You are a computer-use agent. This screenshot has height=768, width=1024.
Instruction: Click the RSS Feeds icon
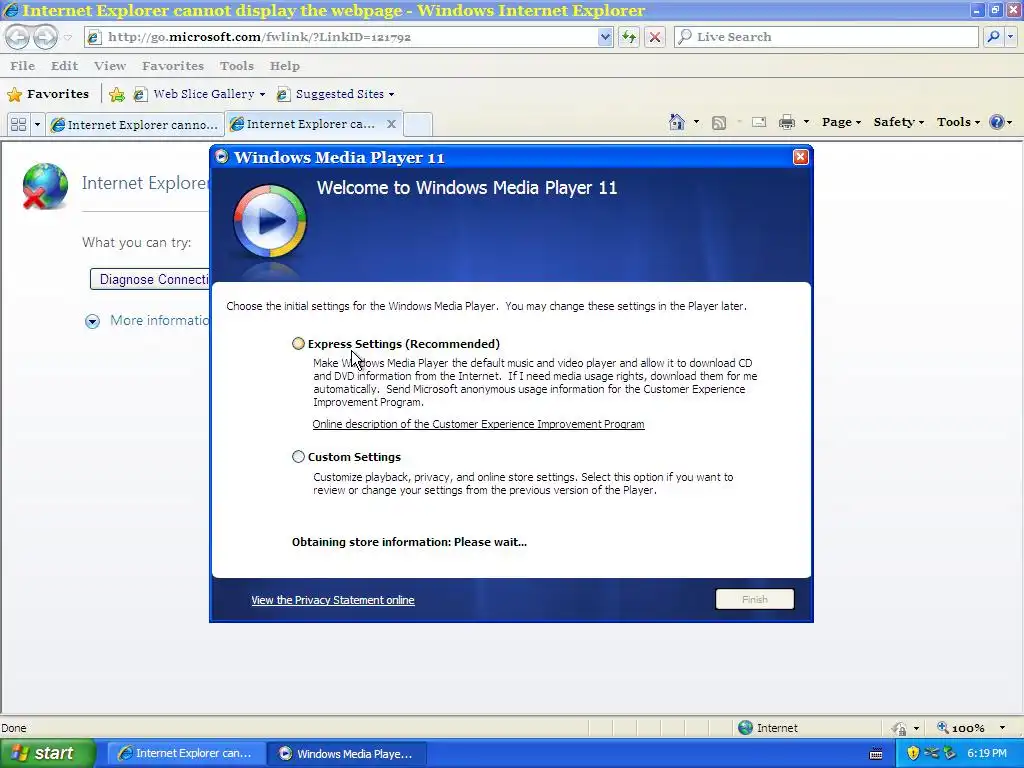click(719, 123)
